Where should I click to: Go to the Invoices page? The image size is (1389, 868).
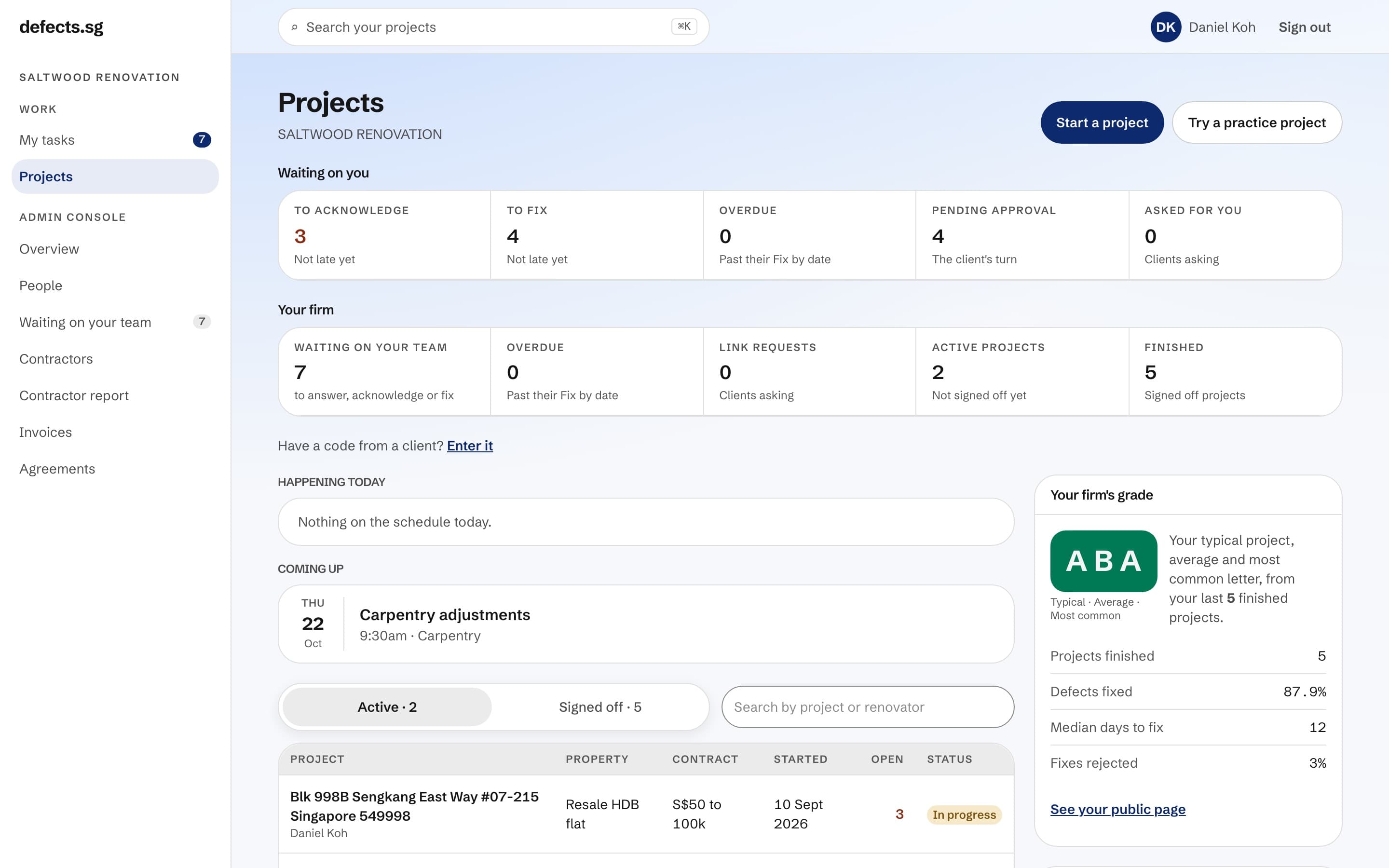[x=115, y=432]
